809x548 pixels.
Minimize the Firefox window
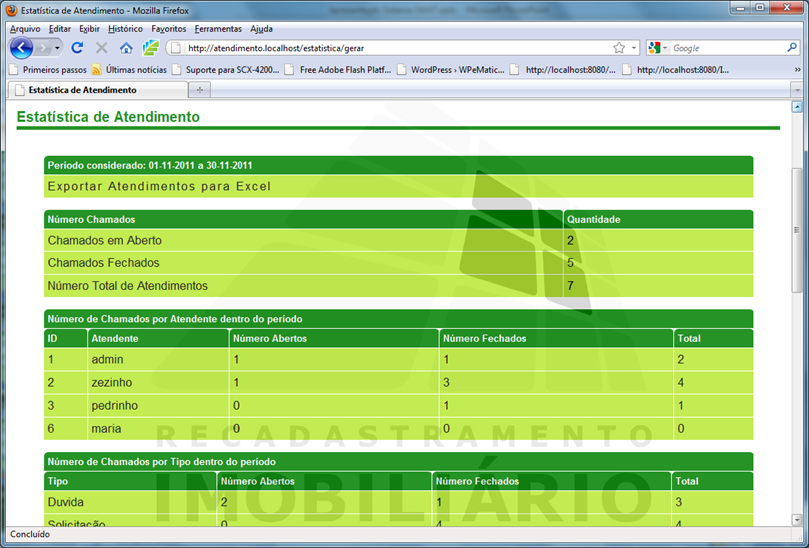pyautogui.click(x=741, y=8)
